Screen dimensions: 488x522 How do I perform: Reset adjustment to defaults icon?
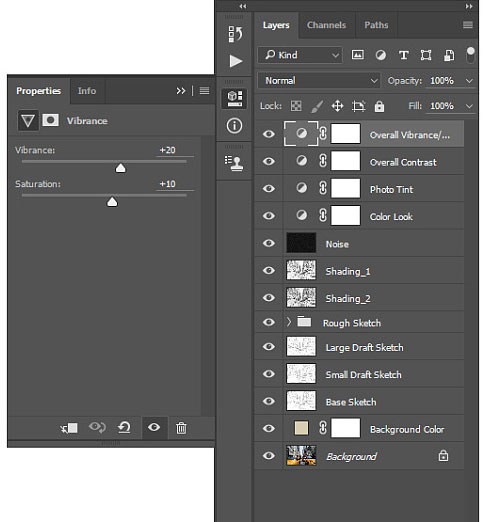[x=124, y=428]
